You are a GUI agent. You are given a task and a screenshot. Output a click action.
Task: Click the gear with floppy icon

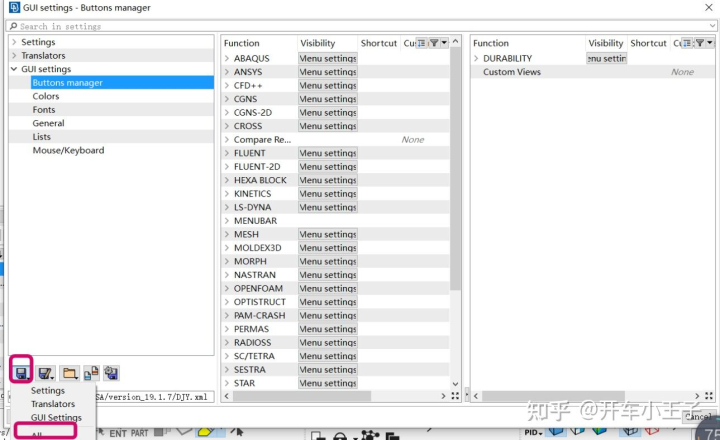click(111, 373)
